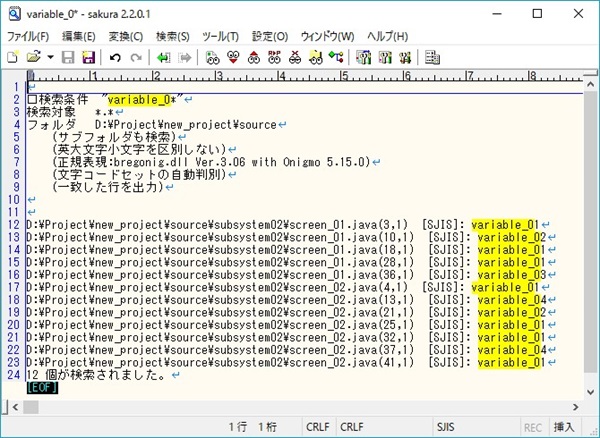Open the ファイル(F) menu
The width and height of the screenshot is (600, 438).
pos(28,37)
